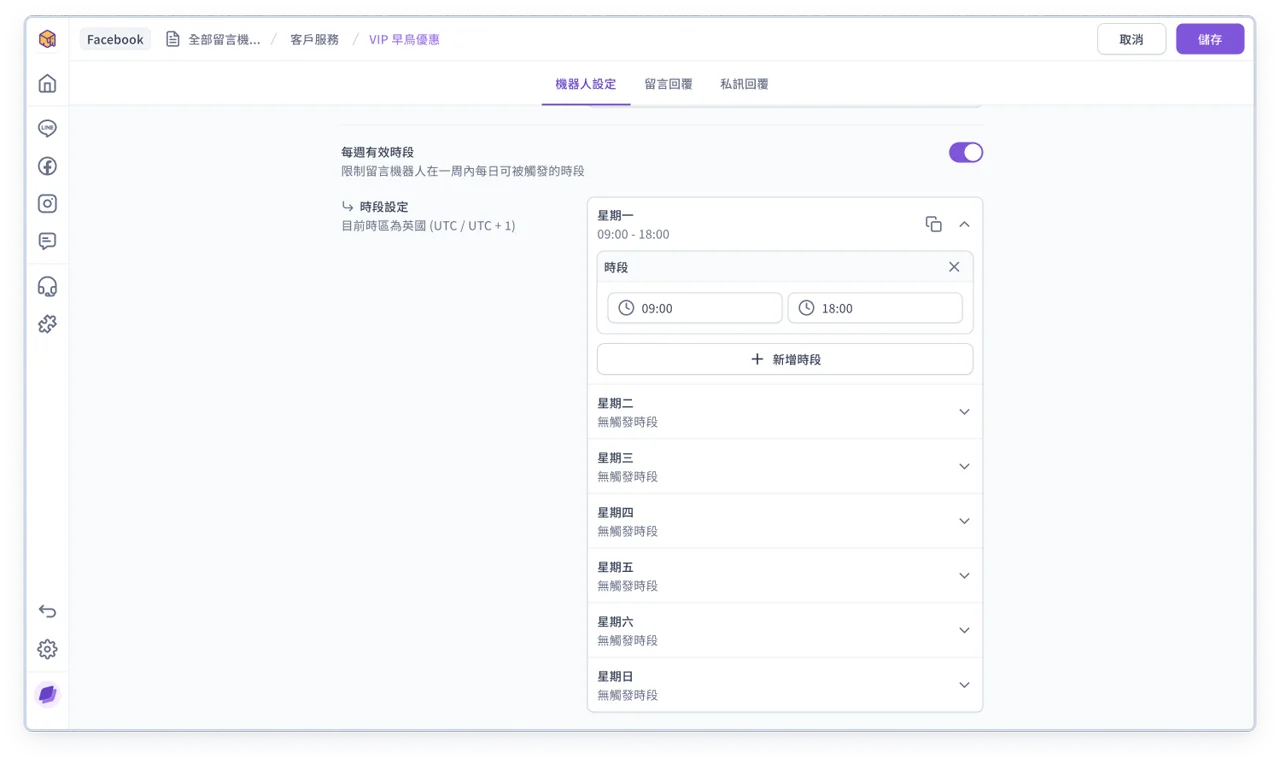This screenshot has width=1280, height=764.
Task: Open the LINE channel icon
Action: point(47,128)
